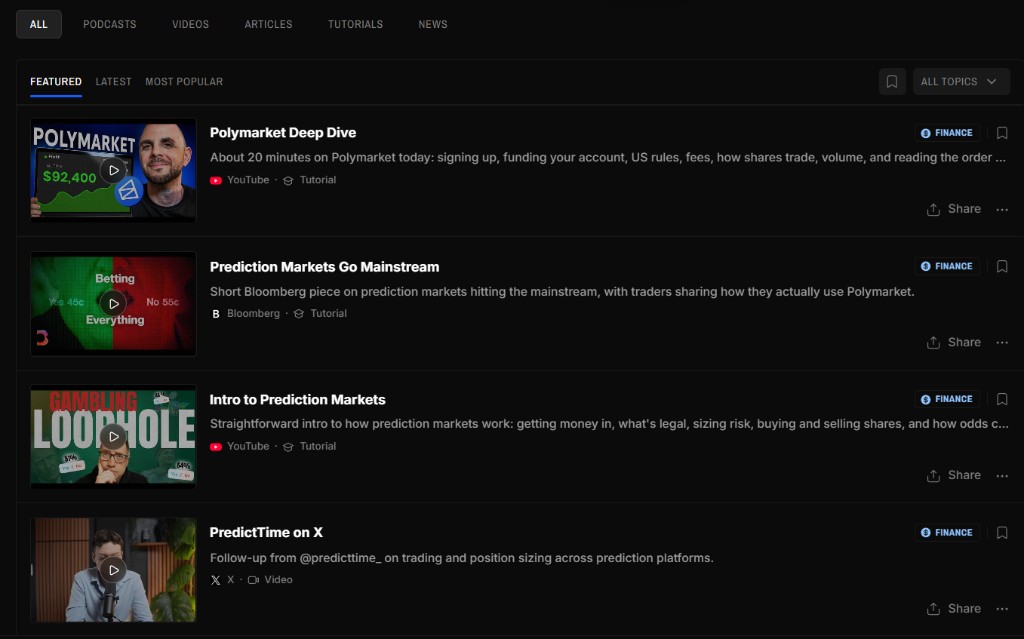Click YouTube icon under Polymarket Deep Dive
This screenshot has width=1024, height=639.
coord(216,180)
